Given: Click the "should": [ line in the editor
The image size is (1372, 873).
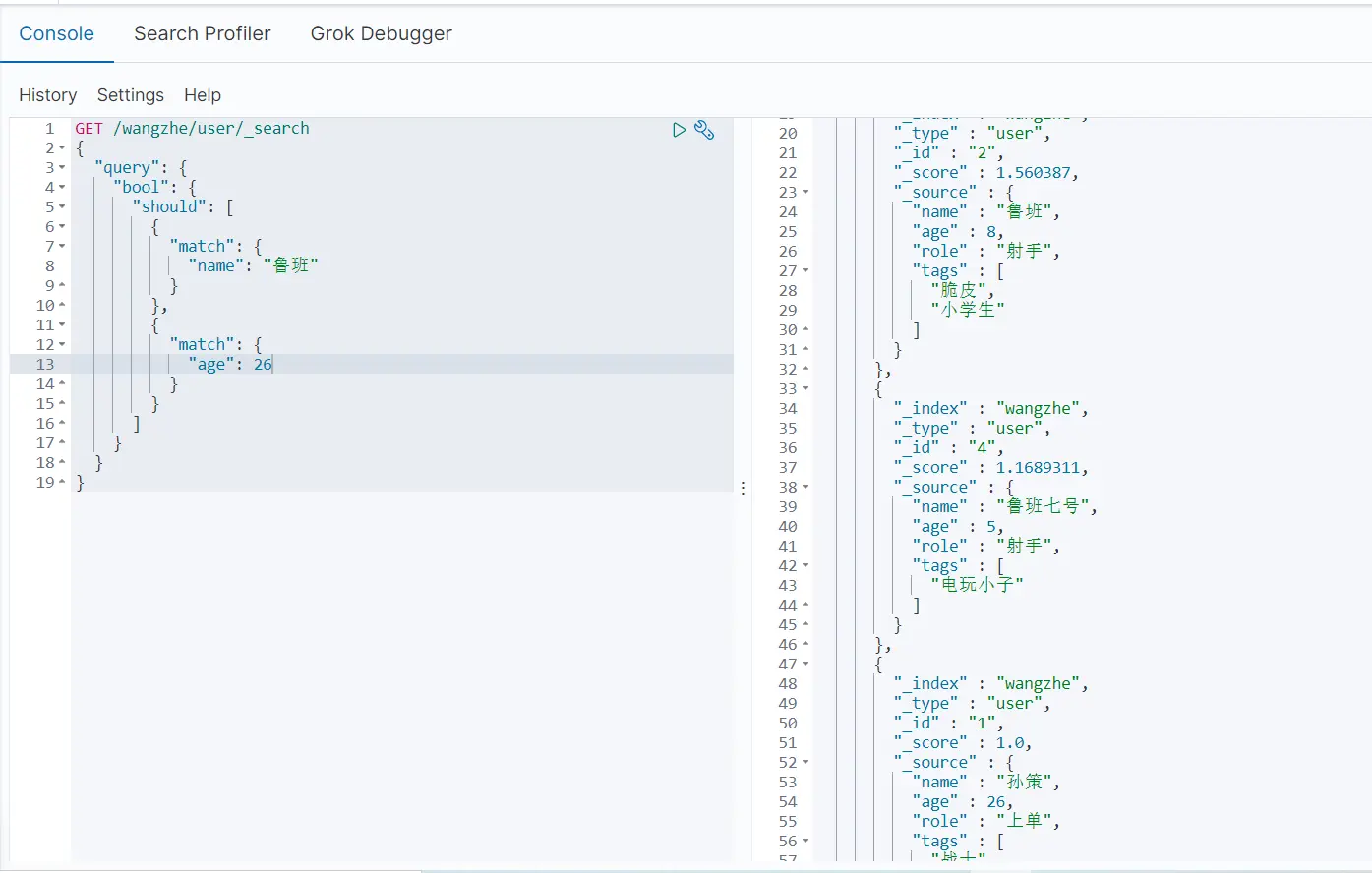Looking at the screenshot, I should (182, 207).
